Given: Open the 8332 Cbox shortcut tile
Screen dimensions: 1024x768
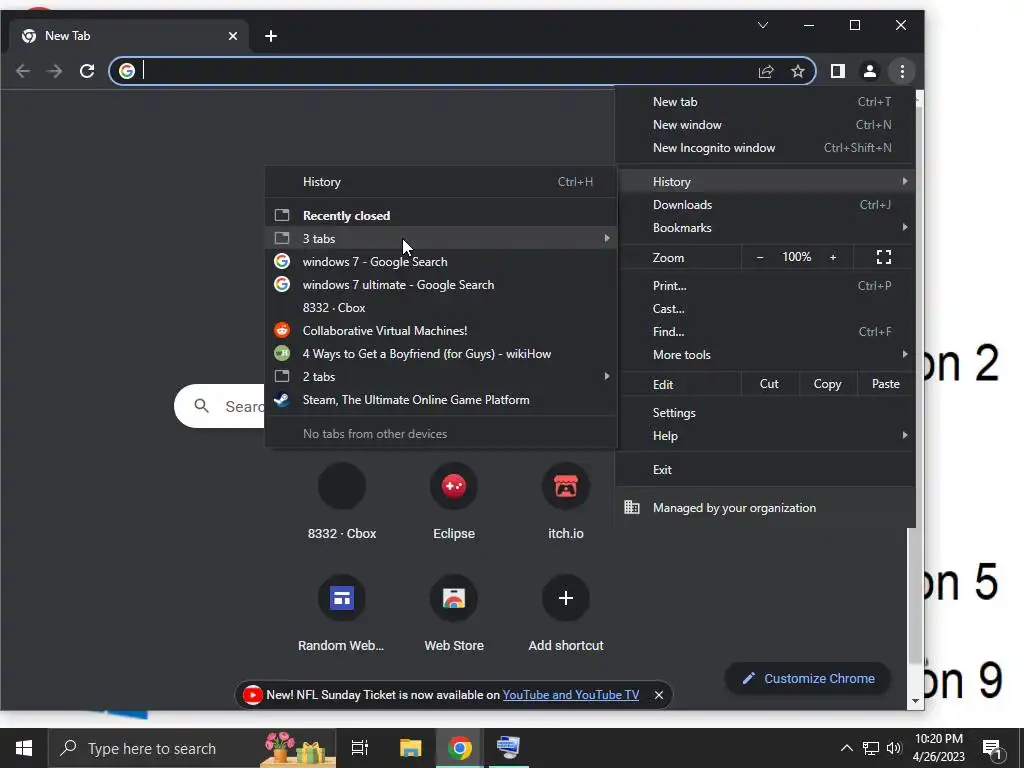Looking at the screenshot, I should pyautogui.click(x=342, y=502).
